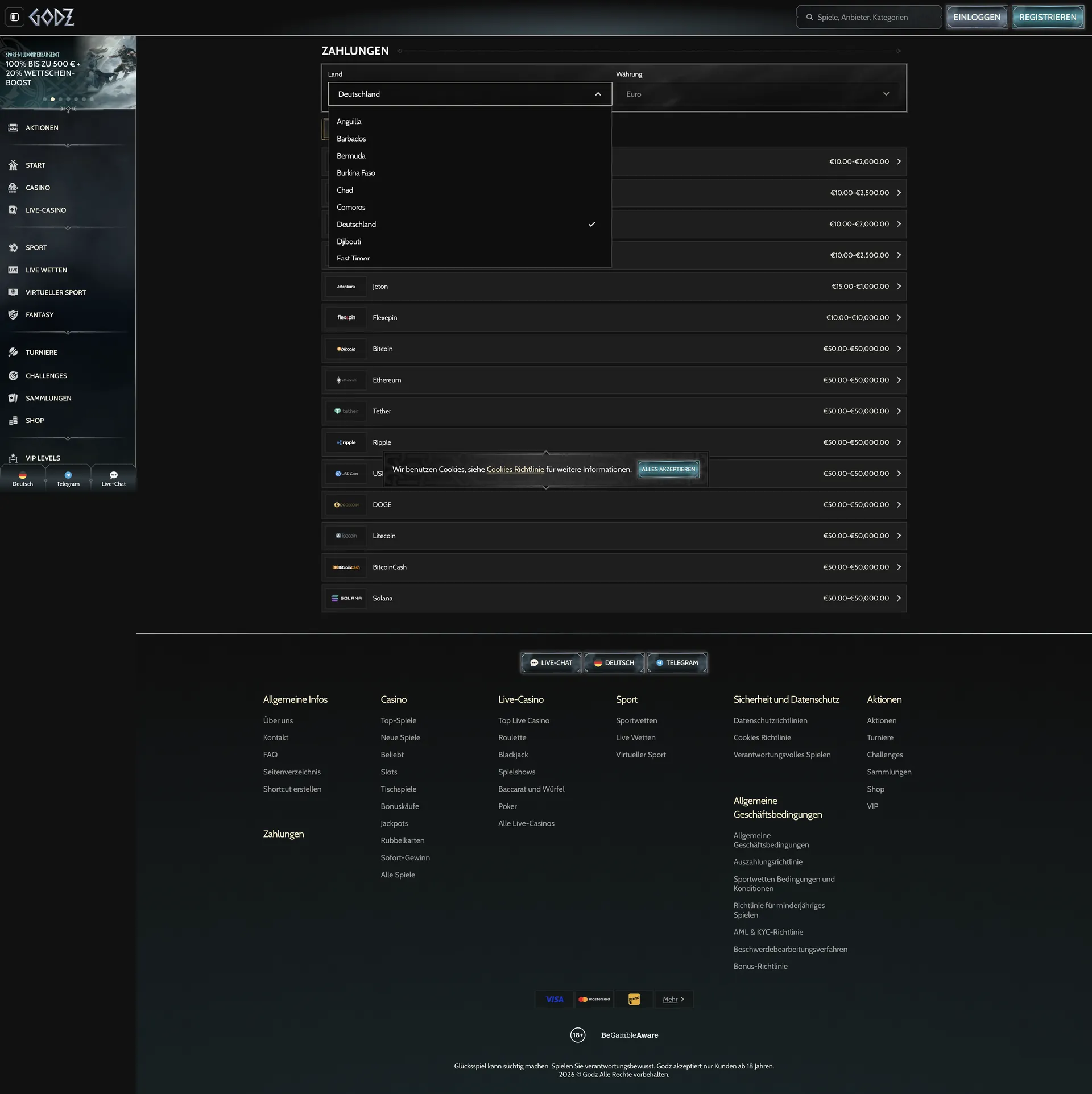This screenshot has height=1094, width=1092.
Task: Choose Anguilla from the country list
Action: 470,122
